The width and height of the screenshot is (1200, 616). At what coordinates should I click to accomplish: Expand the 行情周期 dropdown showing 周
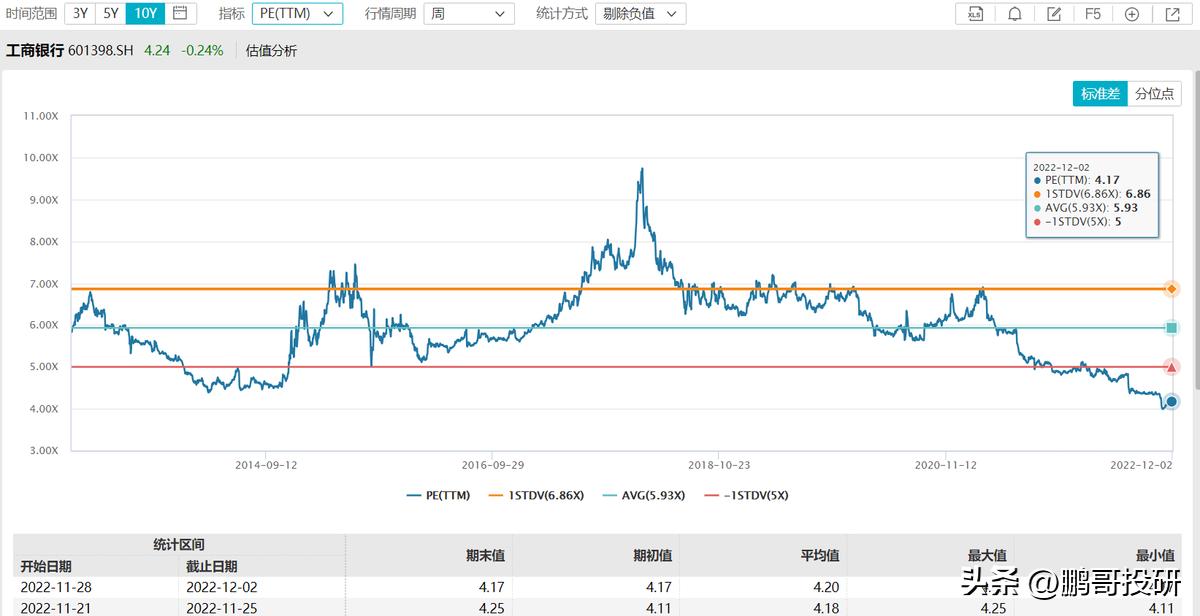[468, 14]
